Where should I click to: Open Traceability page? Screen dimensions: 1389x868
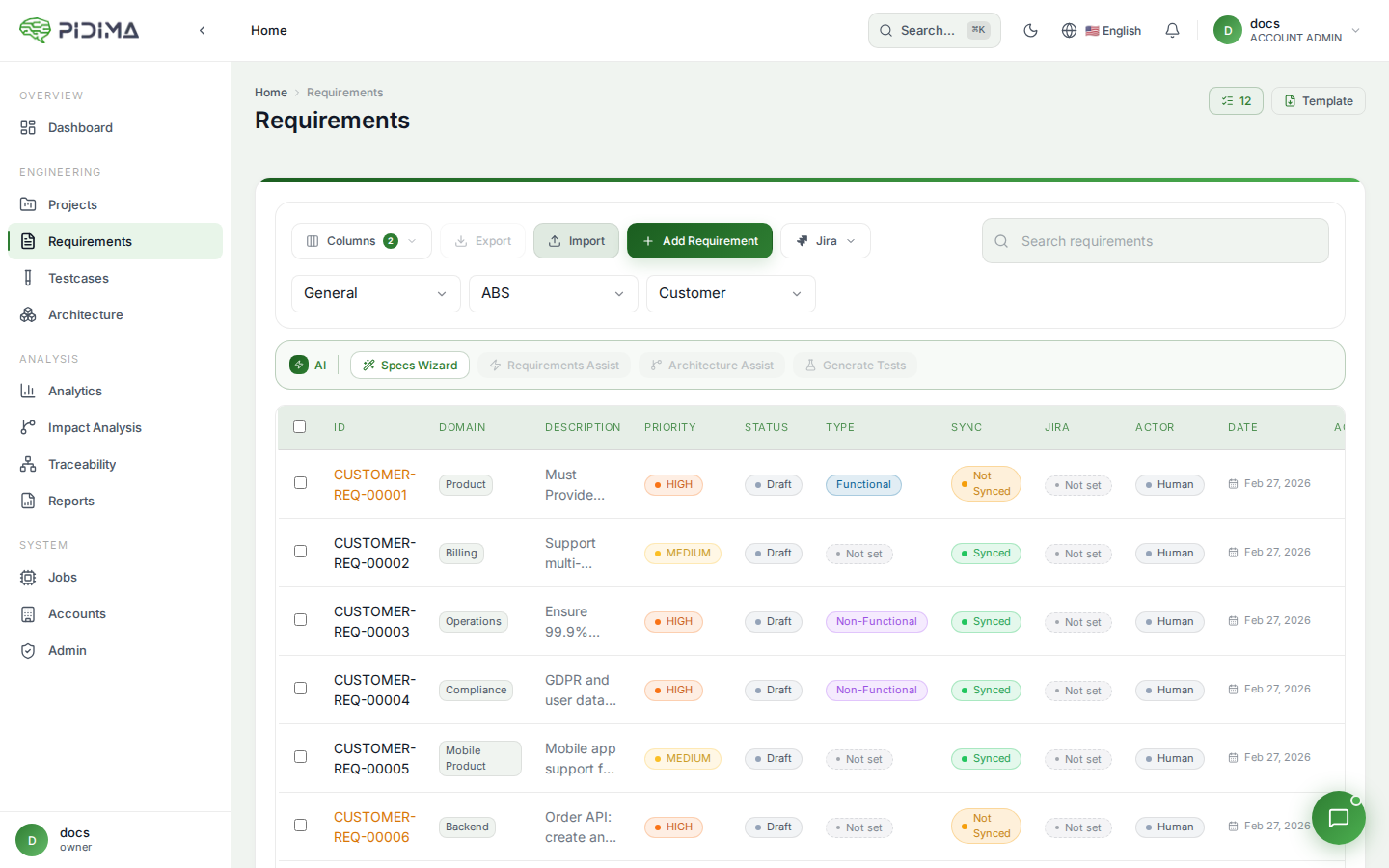click(116, 464)
